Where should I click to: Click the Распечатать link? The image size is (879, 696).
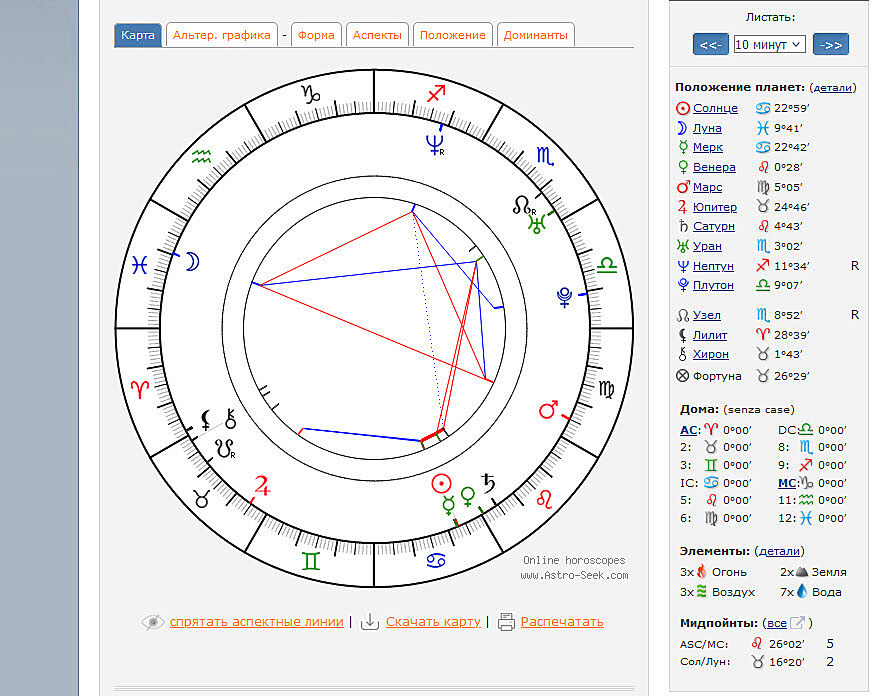pos(562,622)
